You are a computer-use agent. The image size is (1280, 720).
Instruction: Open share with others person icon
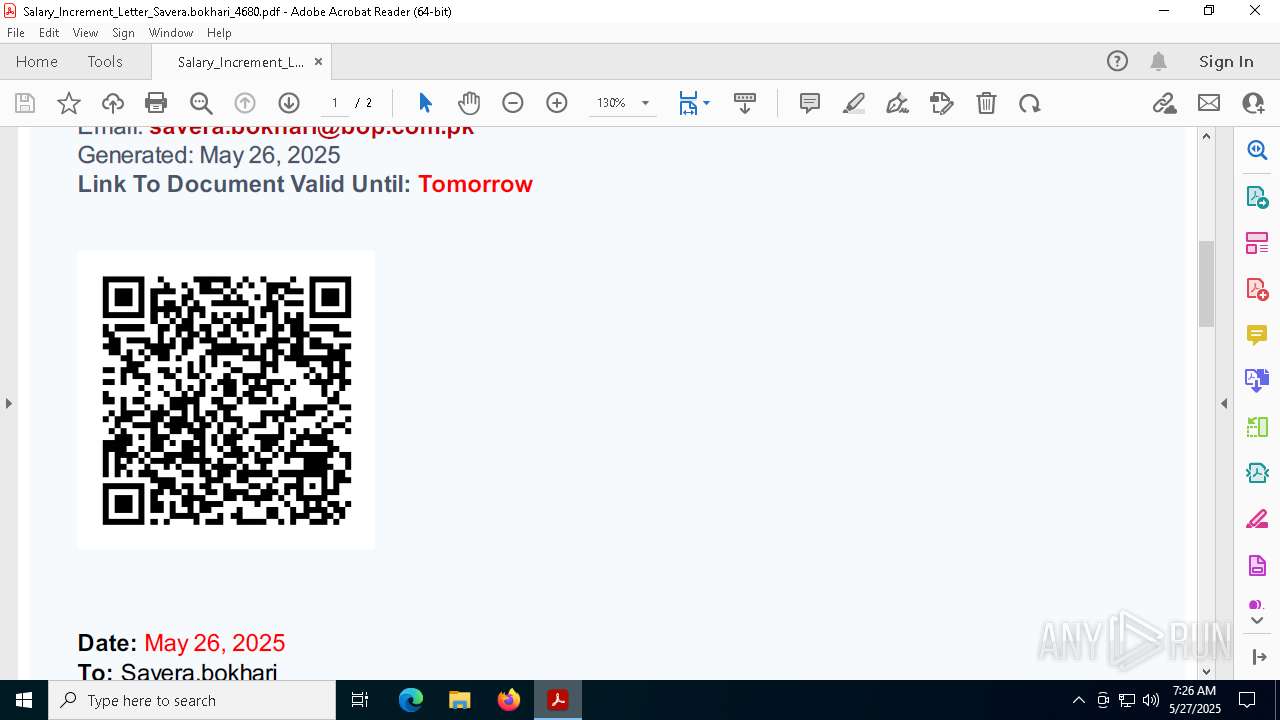(x=1253, y=103)
